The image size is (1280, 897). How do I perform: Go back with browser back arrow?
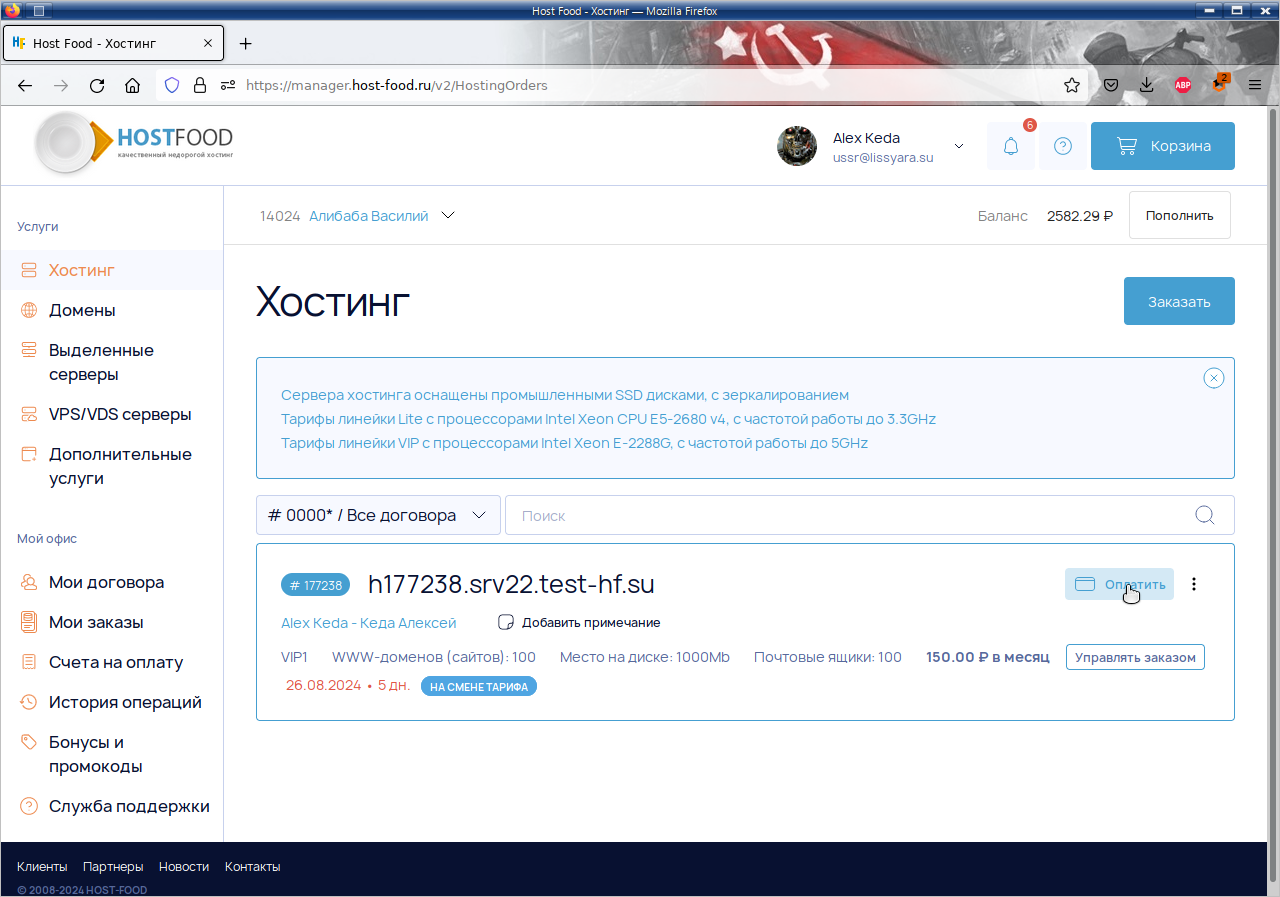click(x=25, y=86)
